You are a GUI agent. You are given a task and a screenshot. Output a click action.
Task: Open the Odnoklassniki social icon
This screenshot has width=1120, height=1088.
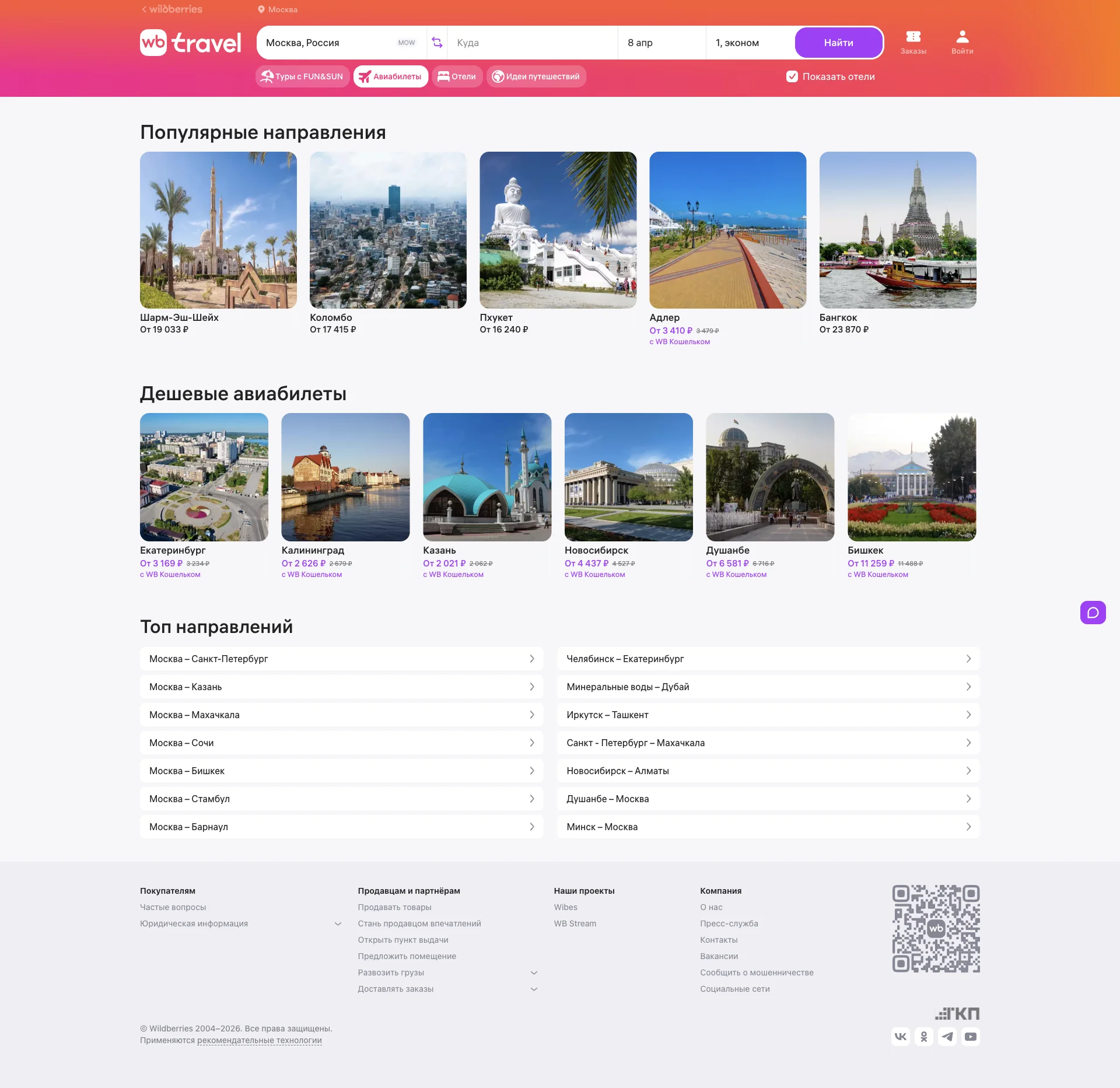pos(924,1037)
